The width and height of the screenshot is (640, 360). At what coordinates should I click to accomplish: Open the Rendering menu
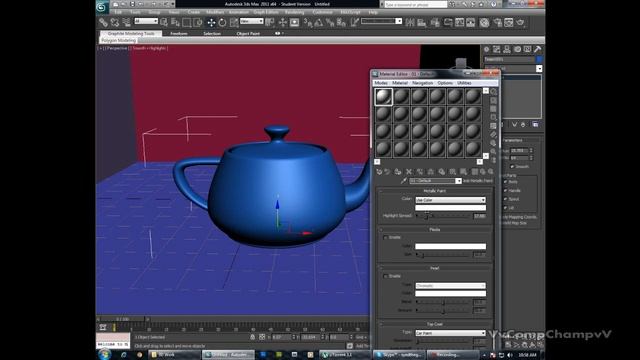pyautogui.click(x=294, y=12)
